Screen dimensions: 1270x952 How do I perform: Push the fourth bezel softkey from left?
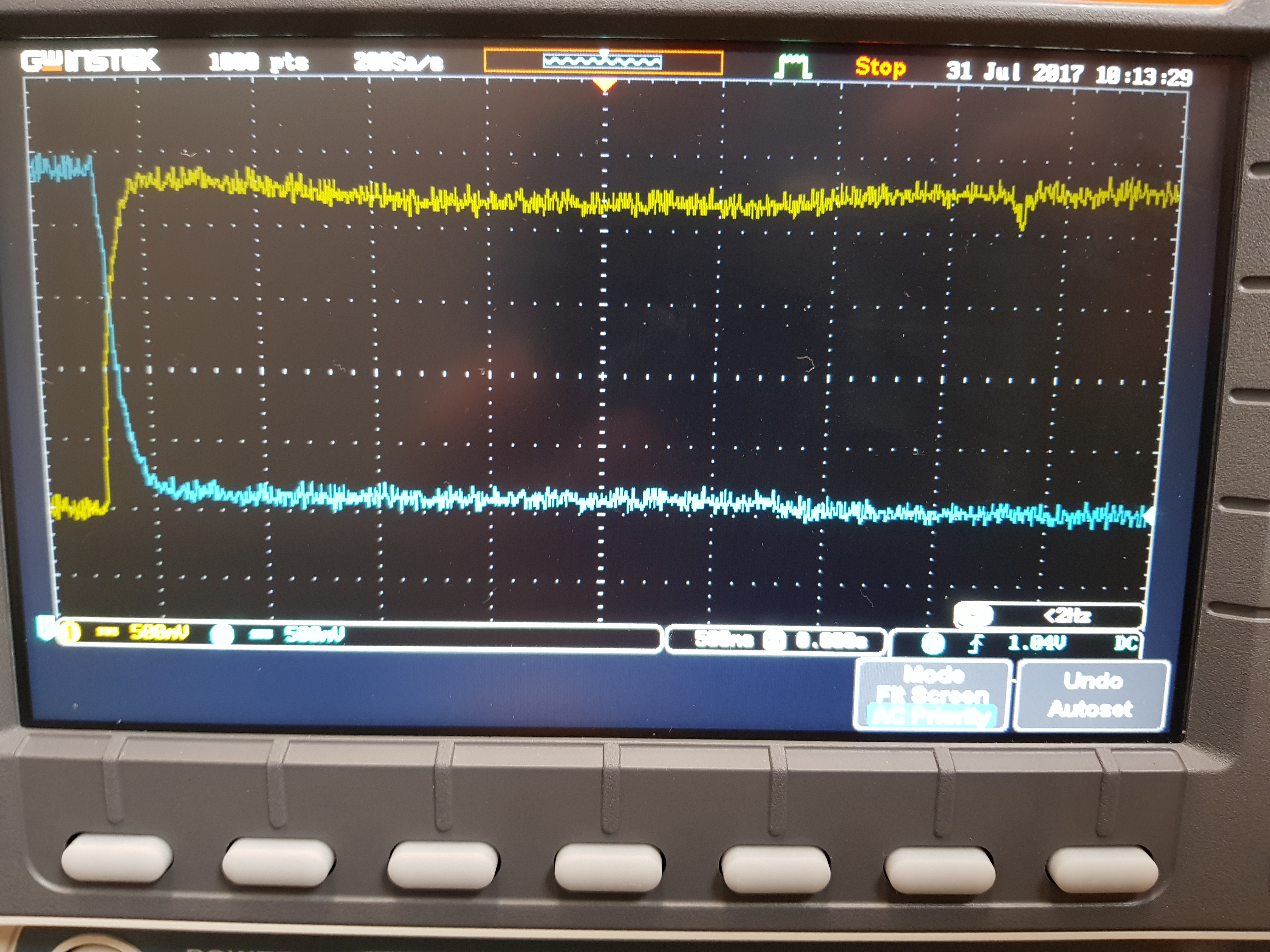(x=609, y=868)
